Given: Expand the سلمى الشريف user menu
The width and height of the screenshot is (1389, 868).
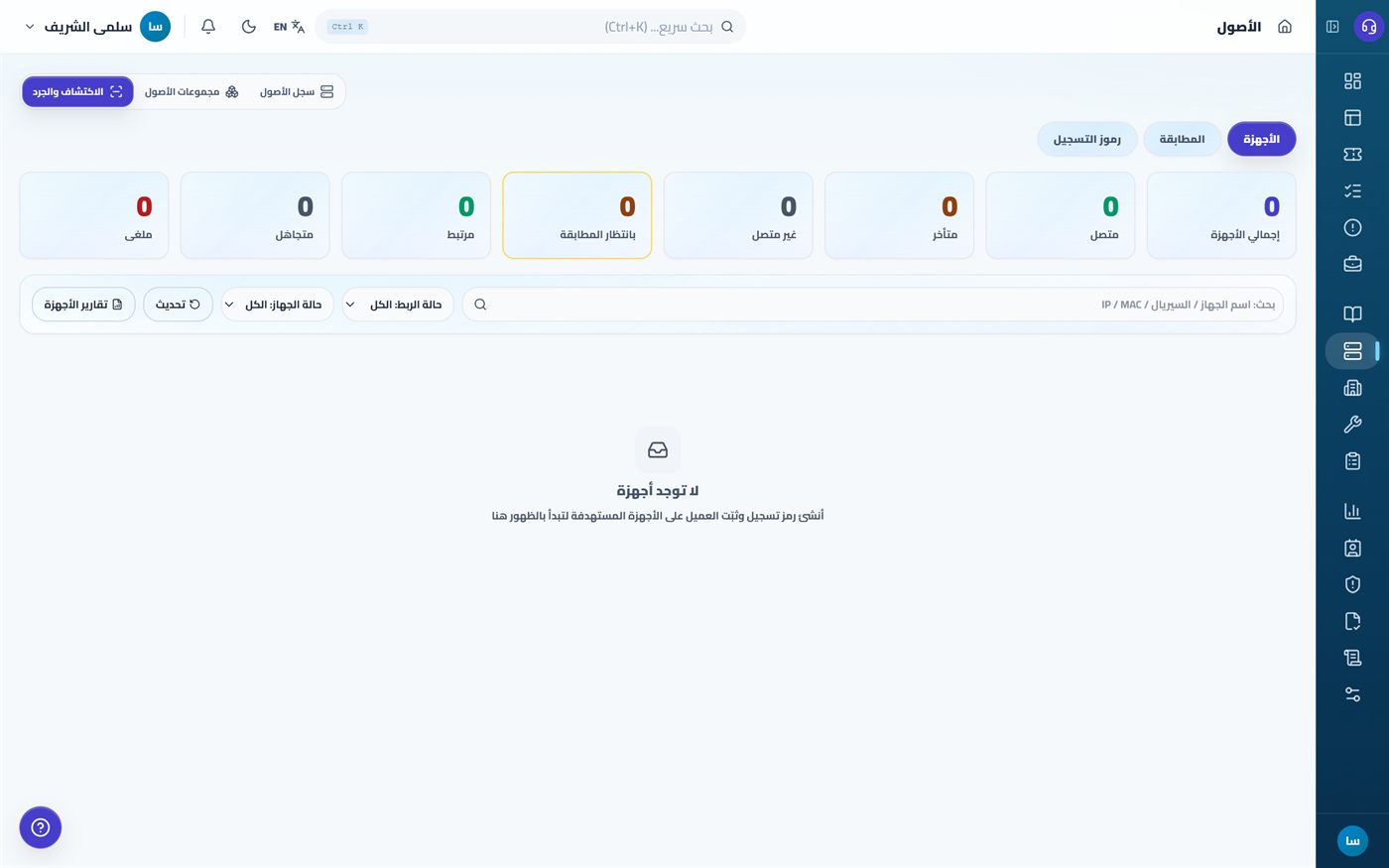Looking at the screenshot, I should click(97, 27).
